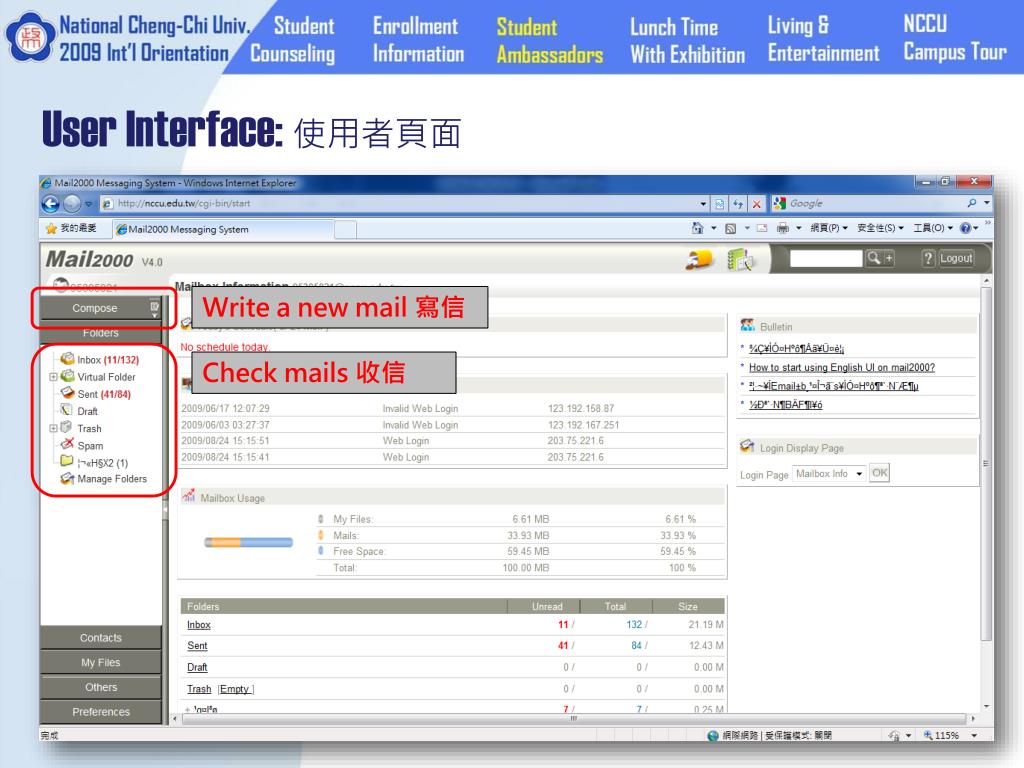Select Sent (41/84) in folder tree

pos(104,394)
